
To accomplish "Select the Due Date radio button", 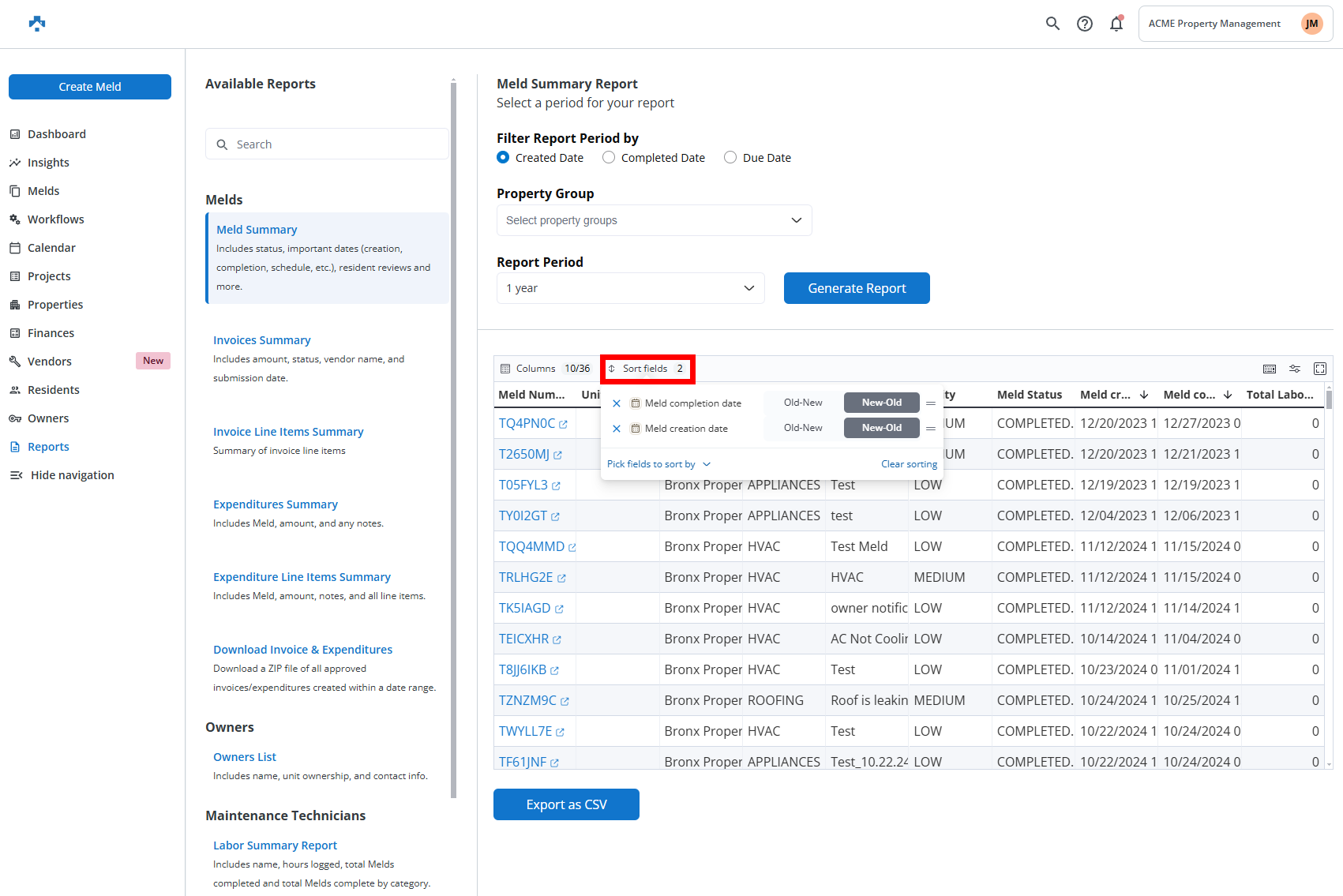I will (730, 158).
